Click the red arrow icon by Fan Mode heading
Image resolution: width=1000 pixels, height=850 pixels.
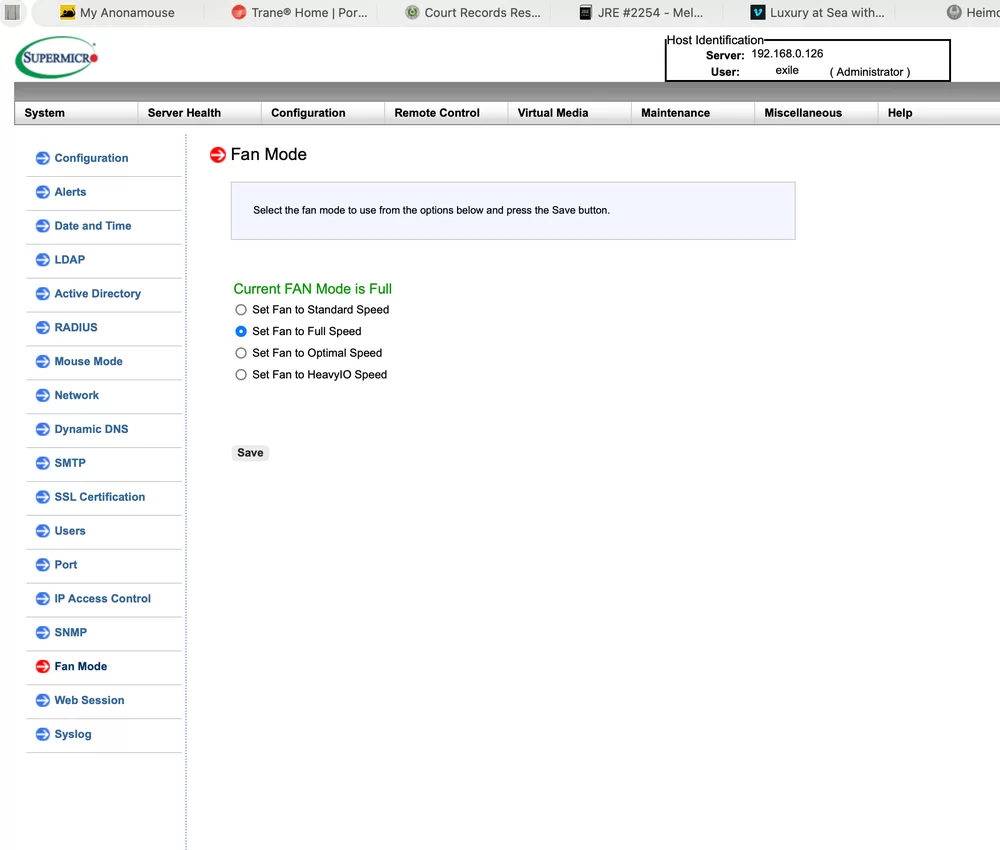coord(218,154)
